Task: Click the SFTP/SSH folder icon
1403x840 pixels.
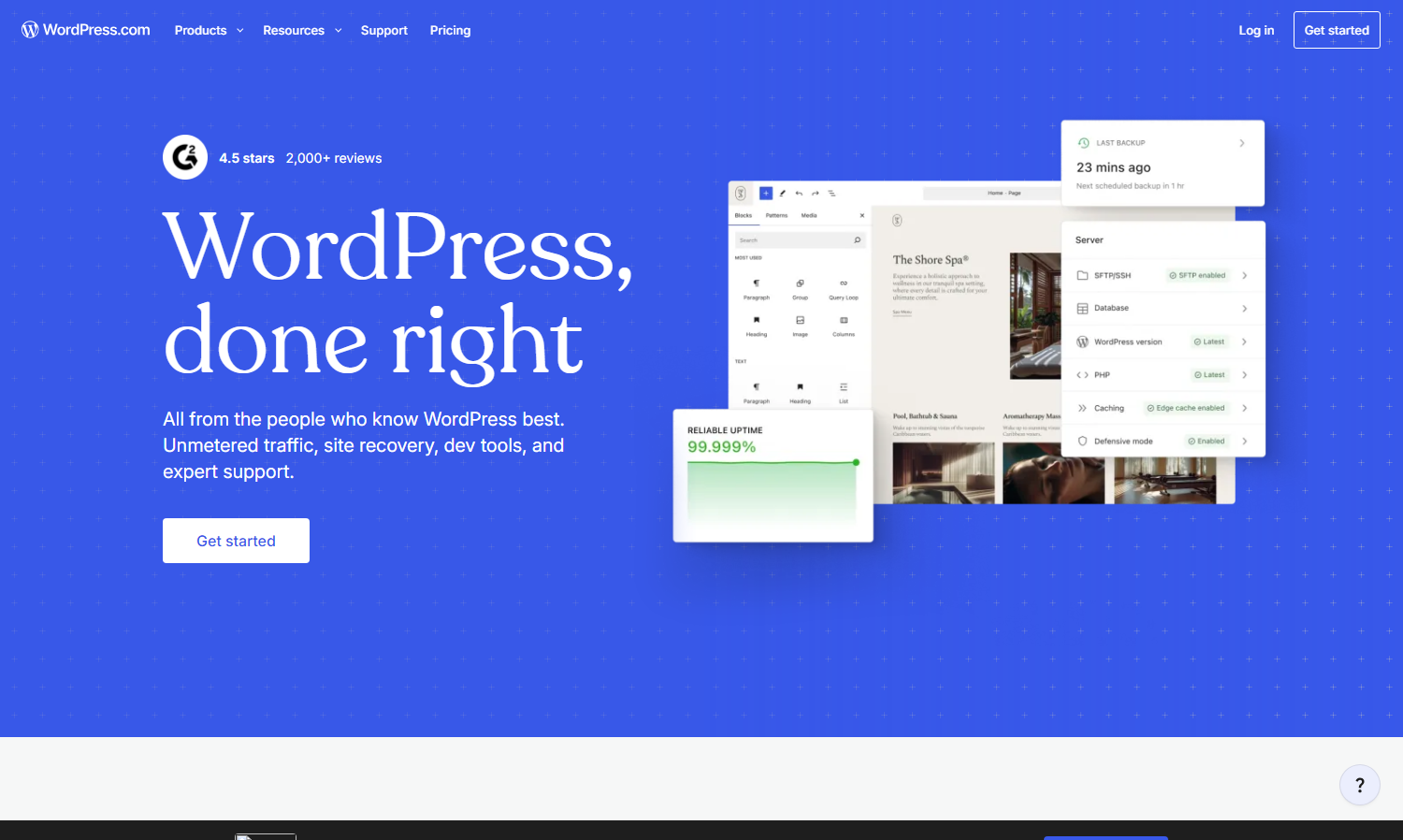Action: [1082, 275]
